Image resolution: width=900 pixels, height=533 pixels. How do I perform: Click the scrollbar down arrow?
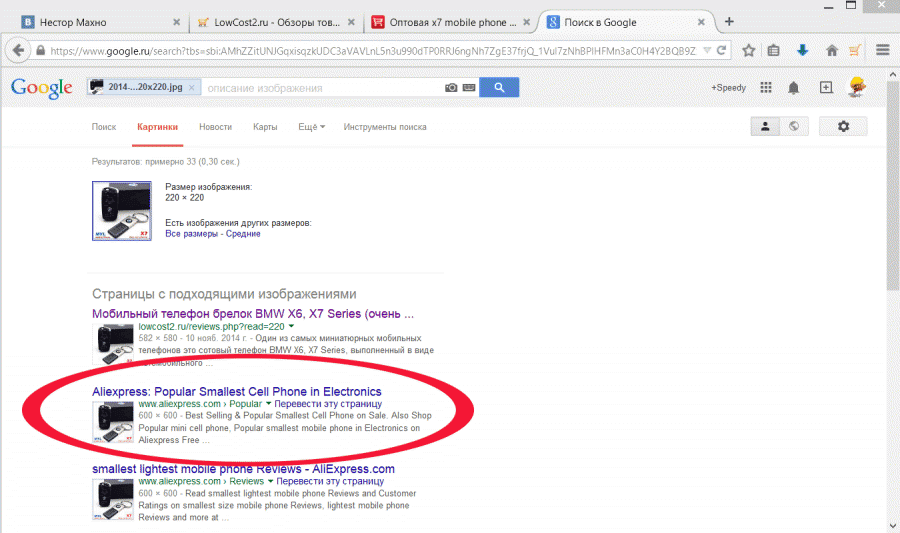click(x=893, y=526)
